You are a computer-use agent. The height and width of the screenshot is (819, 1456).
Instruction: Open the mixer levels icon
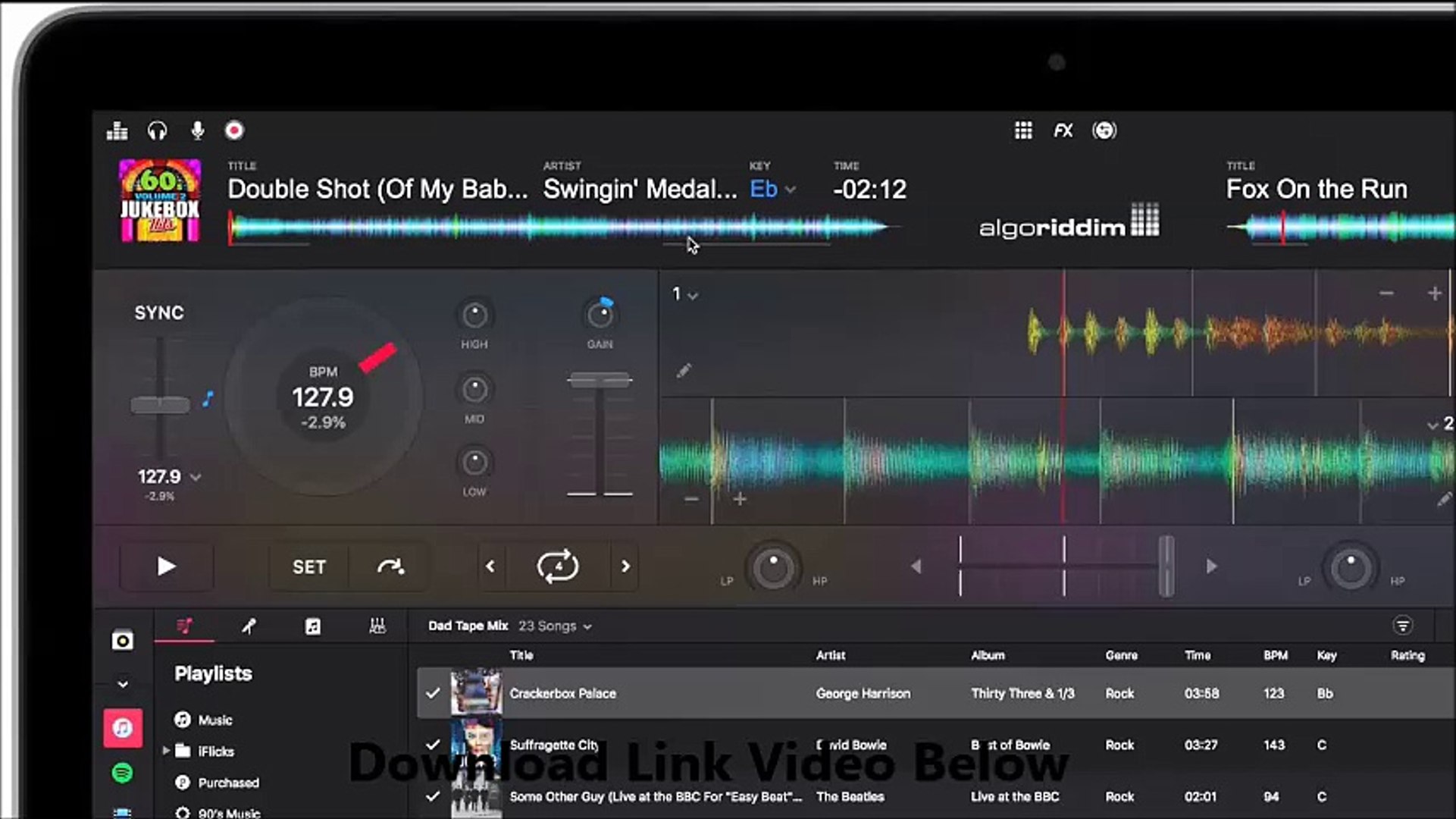click(x=117, y=131)
